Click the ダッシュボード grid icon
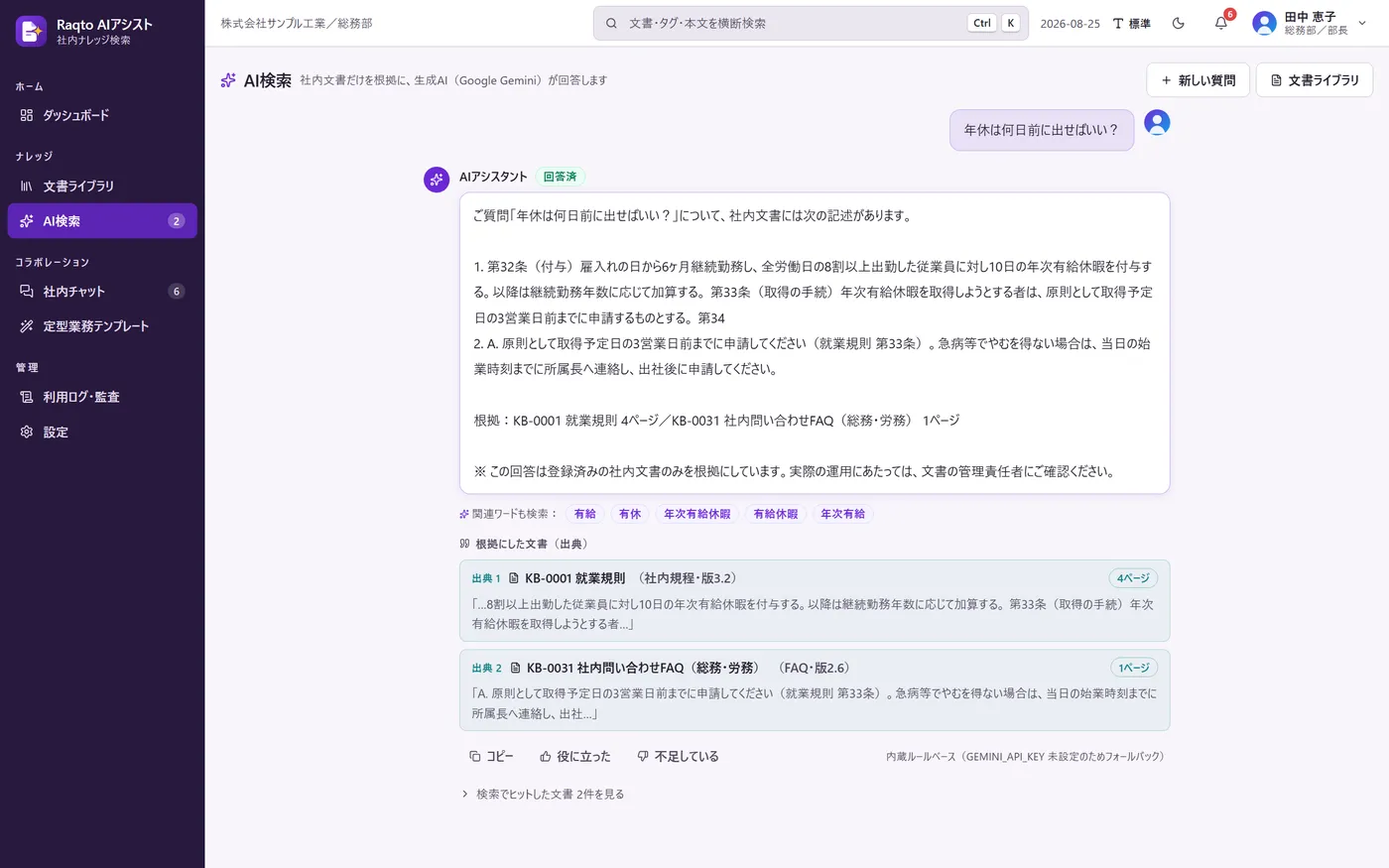Image resolution: width=1389 pixels, height=868 pixels. pyautogui.click(x=27, y=115)
